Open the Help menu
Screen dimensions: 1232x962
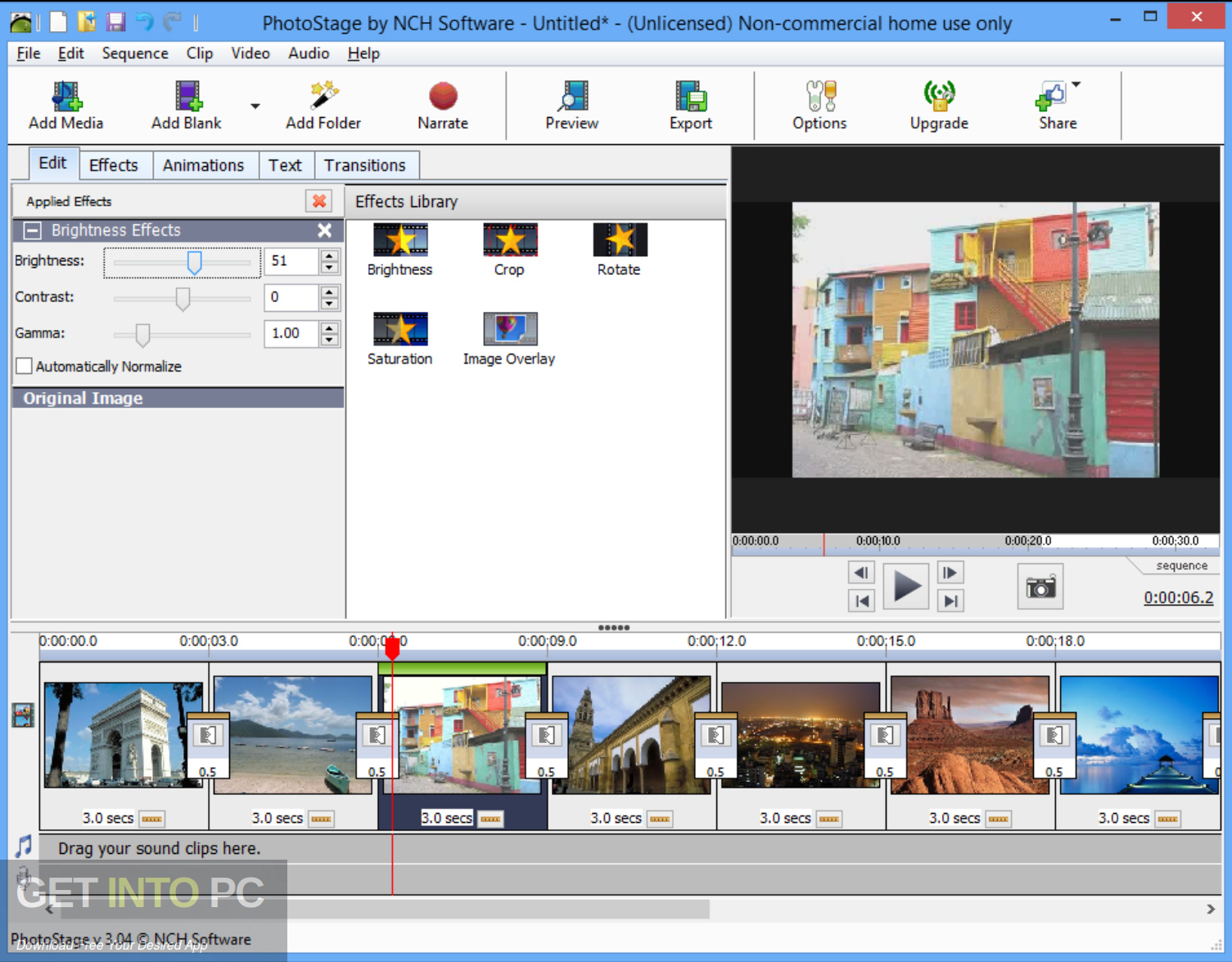click(x=363, y=53)
